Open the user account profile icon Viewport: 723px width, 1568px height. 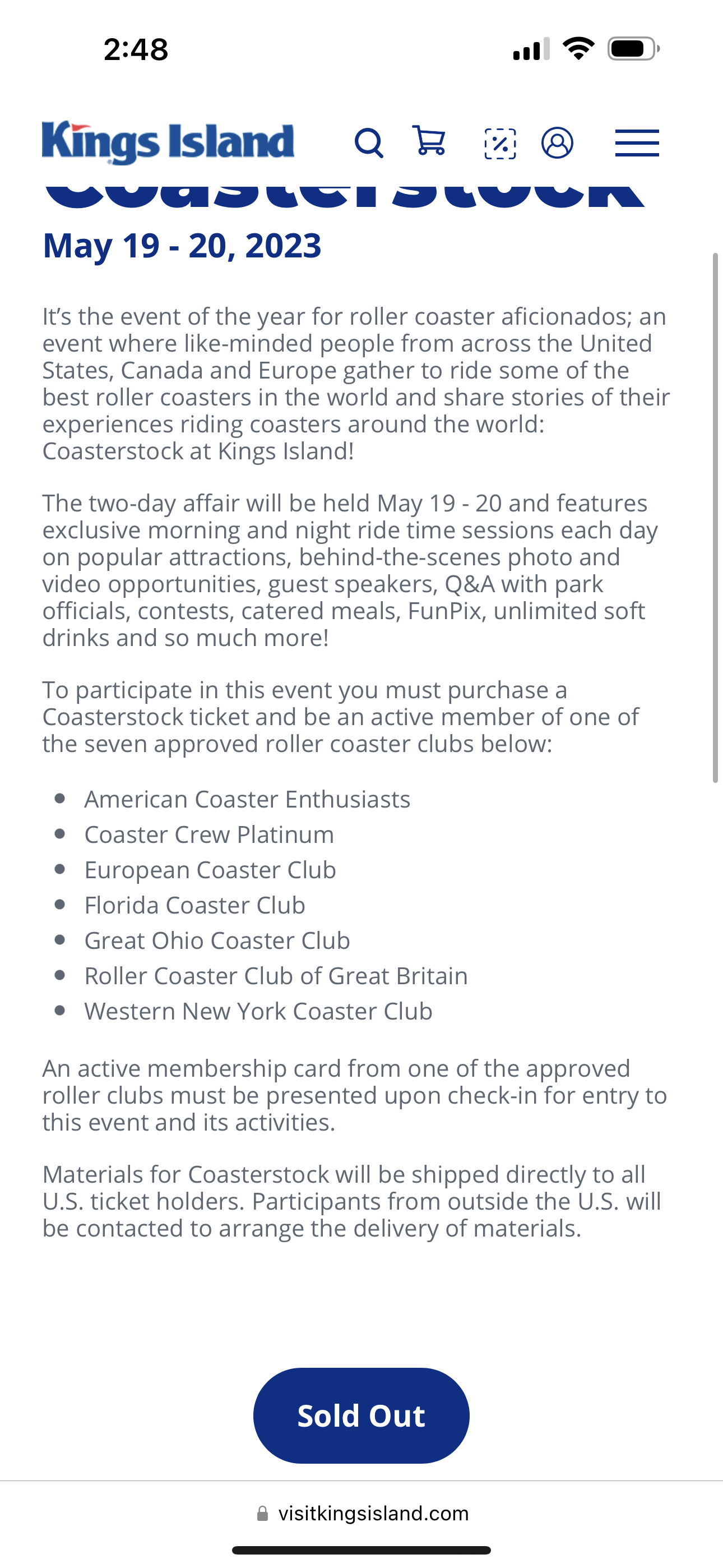tap(557, 143)
